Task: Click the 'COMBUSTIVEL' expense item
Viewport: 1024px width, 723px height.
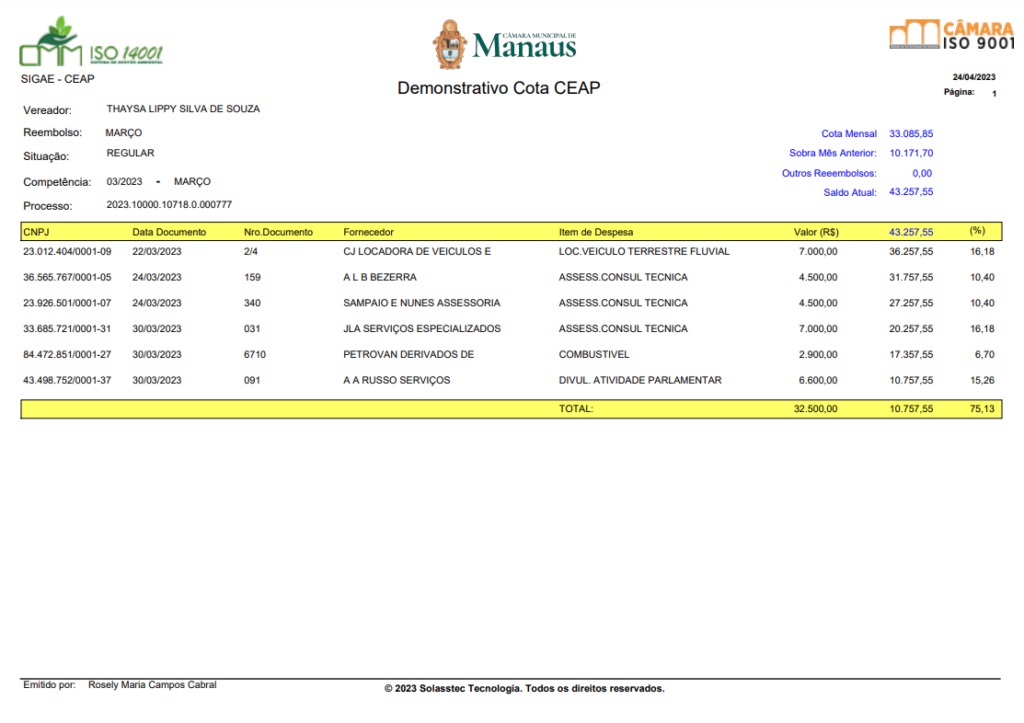Action: tap(594, 355)
